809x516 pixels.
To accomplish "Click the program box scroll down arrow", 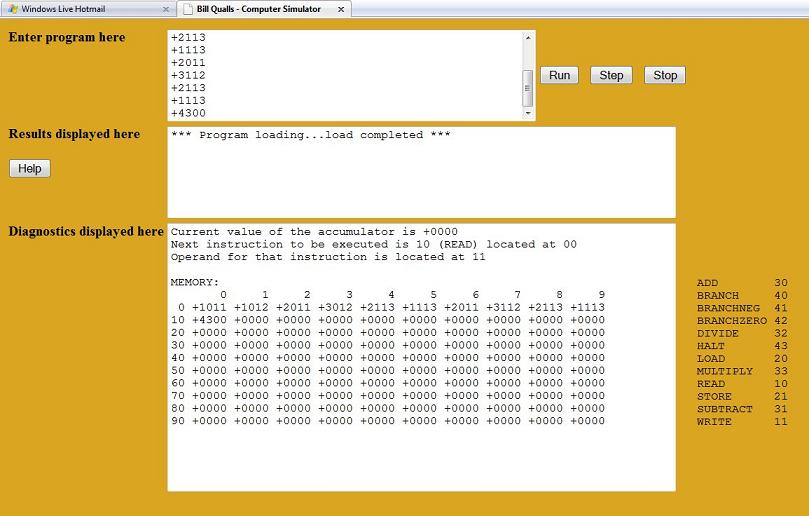I will pyautogui.click(x=528, y=113).
